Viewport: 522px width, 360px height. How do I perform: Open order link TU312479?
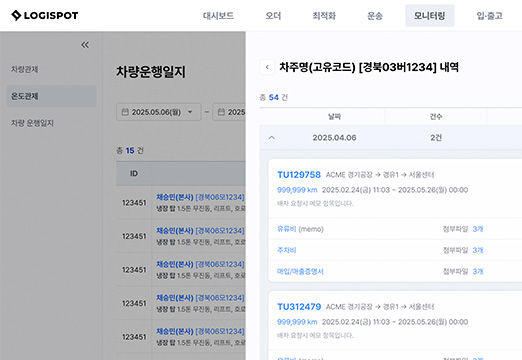299,307
